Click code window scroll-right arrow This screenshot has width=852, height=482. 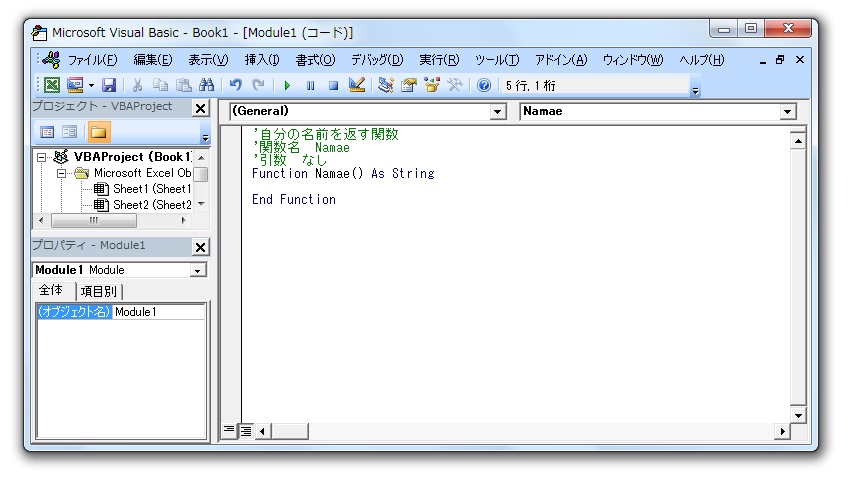pos(782,431)
